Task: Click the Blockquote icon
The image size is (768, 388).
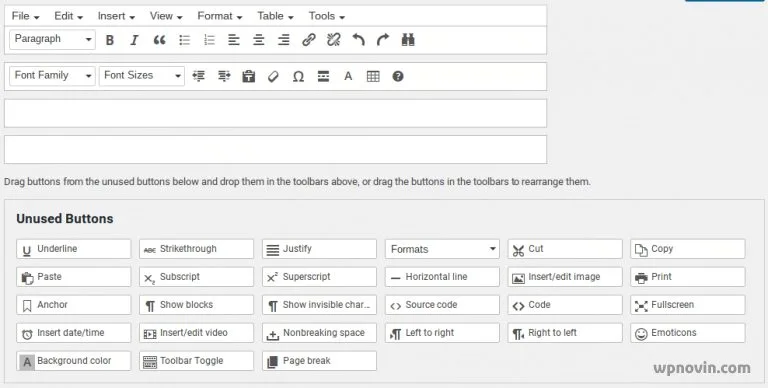Action: click(x=160, y=40)
